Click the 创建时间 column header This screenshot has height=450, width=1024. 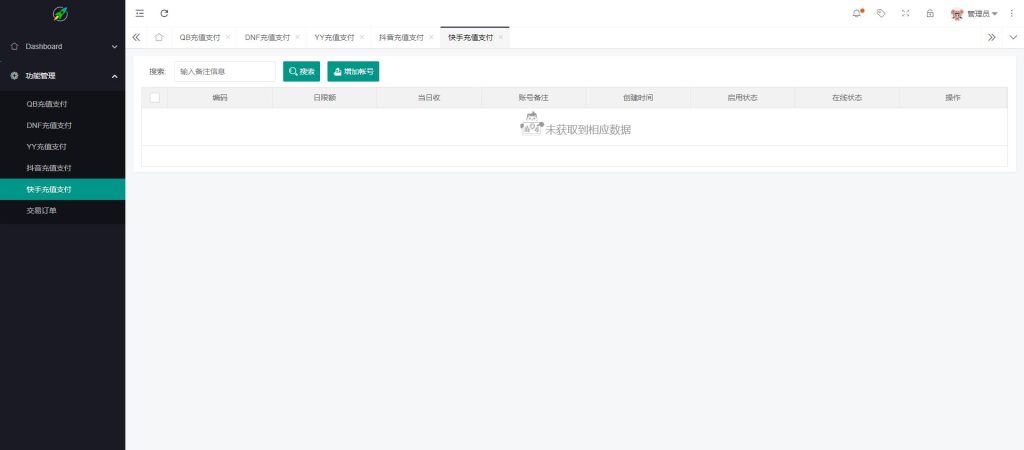pyautogui.click(x=638, y=97)
